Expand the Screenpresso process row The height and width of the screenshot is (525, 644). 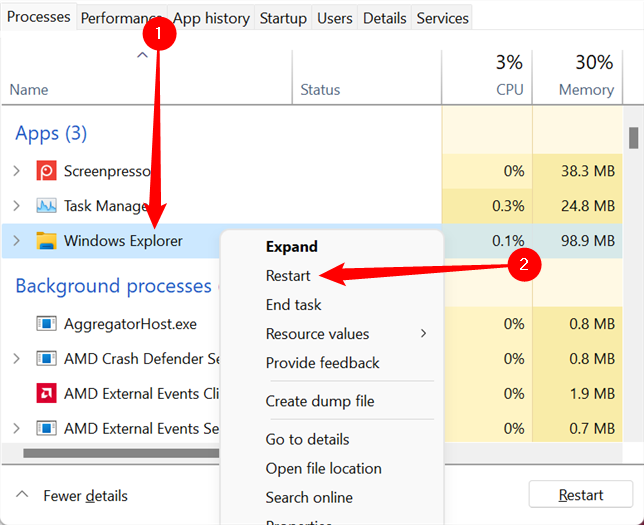click(16, 171)
